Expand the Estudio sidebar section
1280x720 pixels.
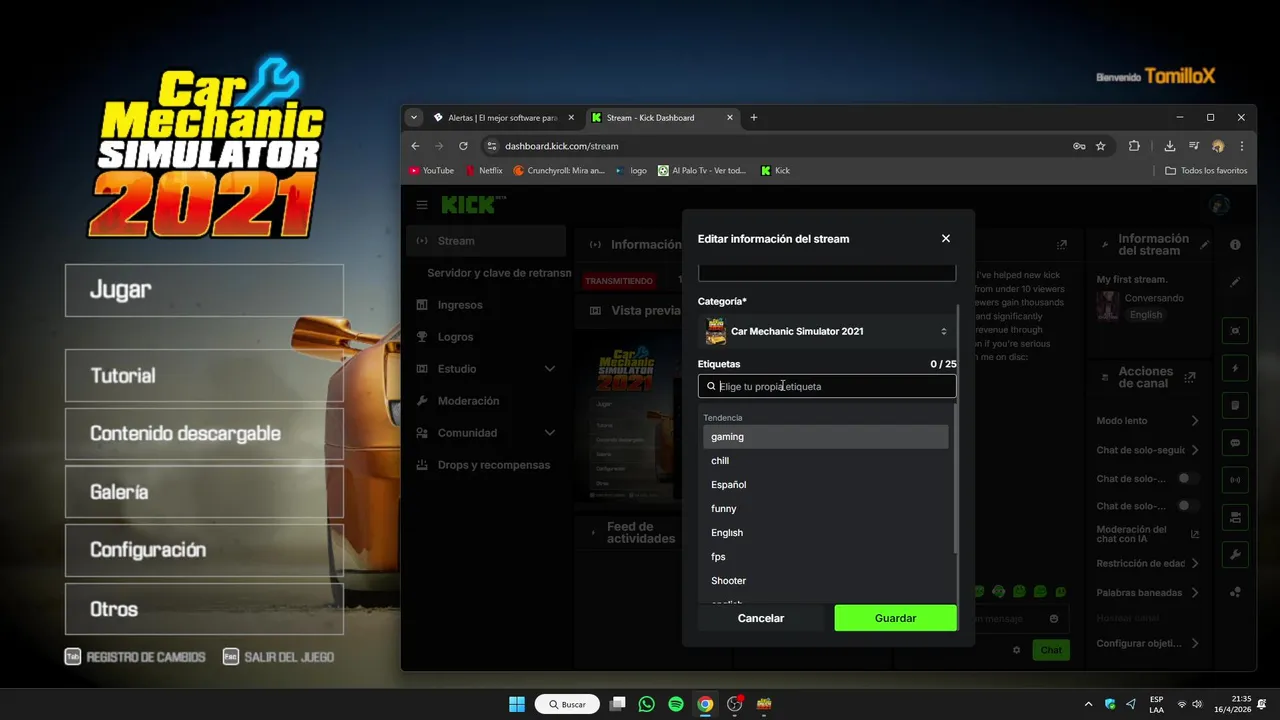click(x=487, y=369)
